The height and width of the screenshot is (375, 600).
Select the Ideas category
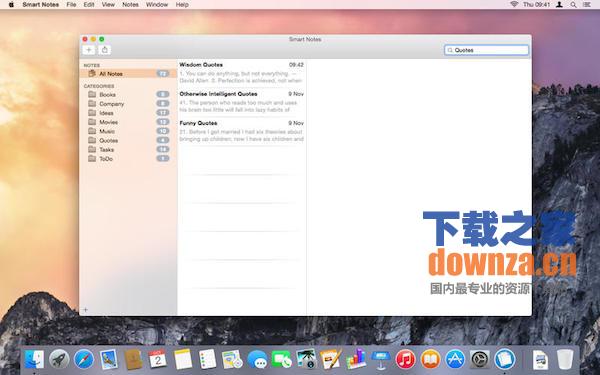tap(128, 113)
